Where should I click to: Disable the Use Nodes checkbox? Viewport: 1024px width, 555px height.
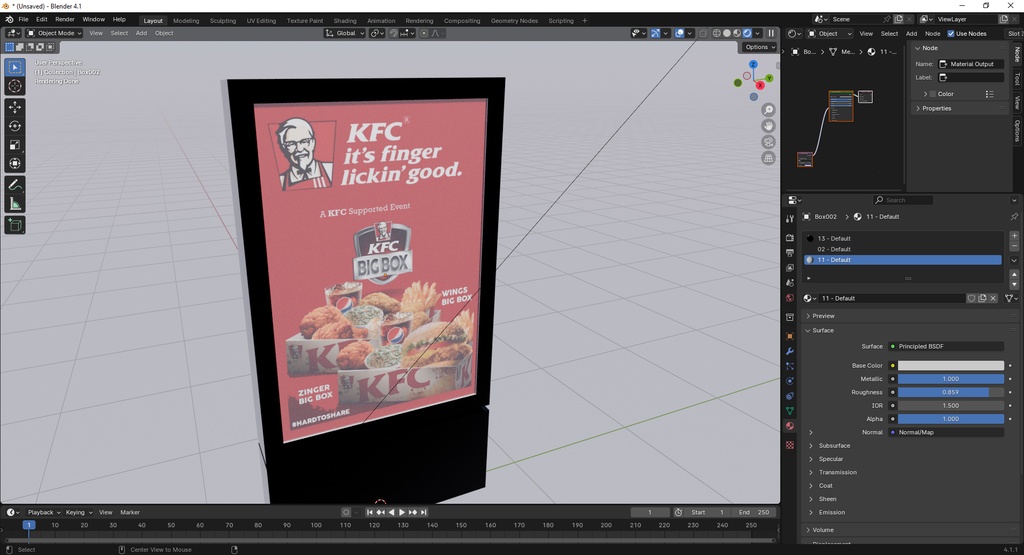(x=951, y=33)
